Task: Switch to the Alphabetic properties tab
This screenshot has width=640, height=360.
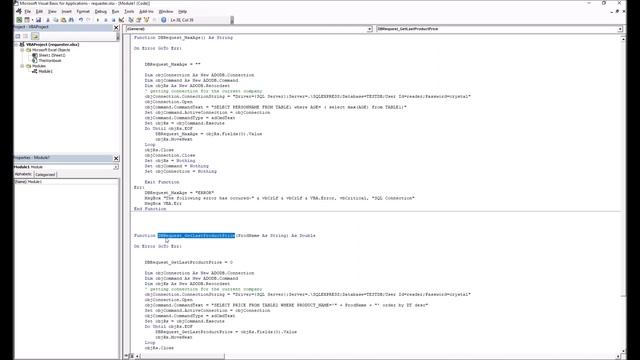Action: (23, 174)
